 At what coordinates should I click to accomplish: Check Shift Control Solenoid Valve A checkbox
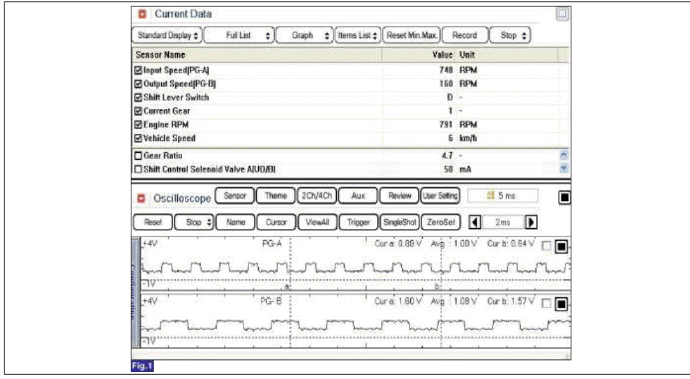tap(138, 169)
